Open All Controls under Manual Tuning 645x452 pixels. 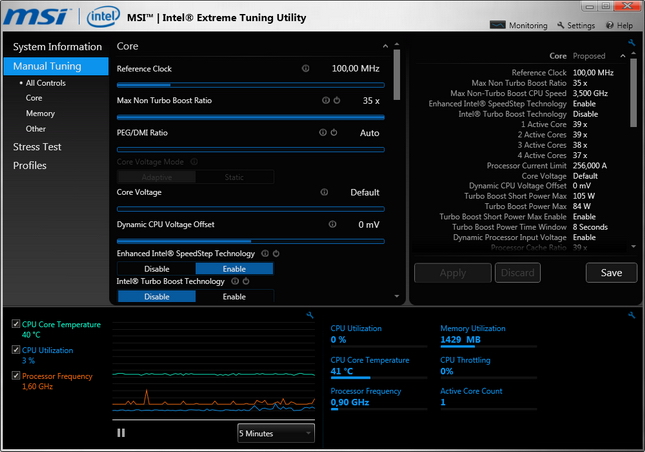[x=46, y=83]
